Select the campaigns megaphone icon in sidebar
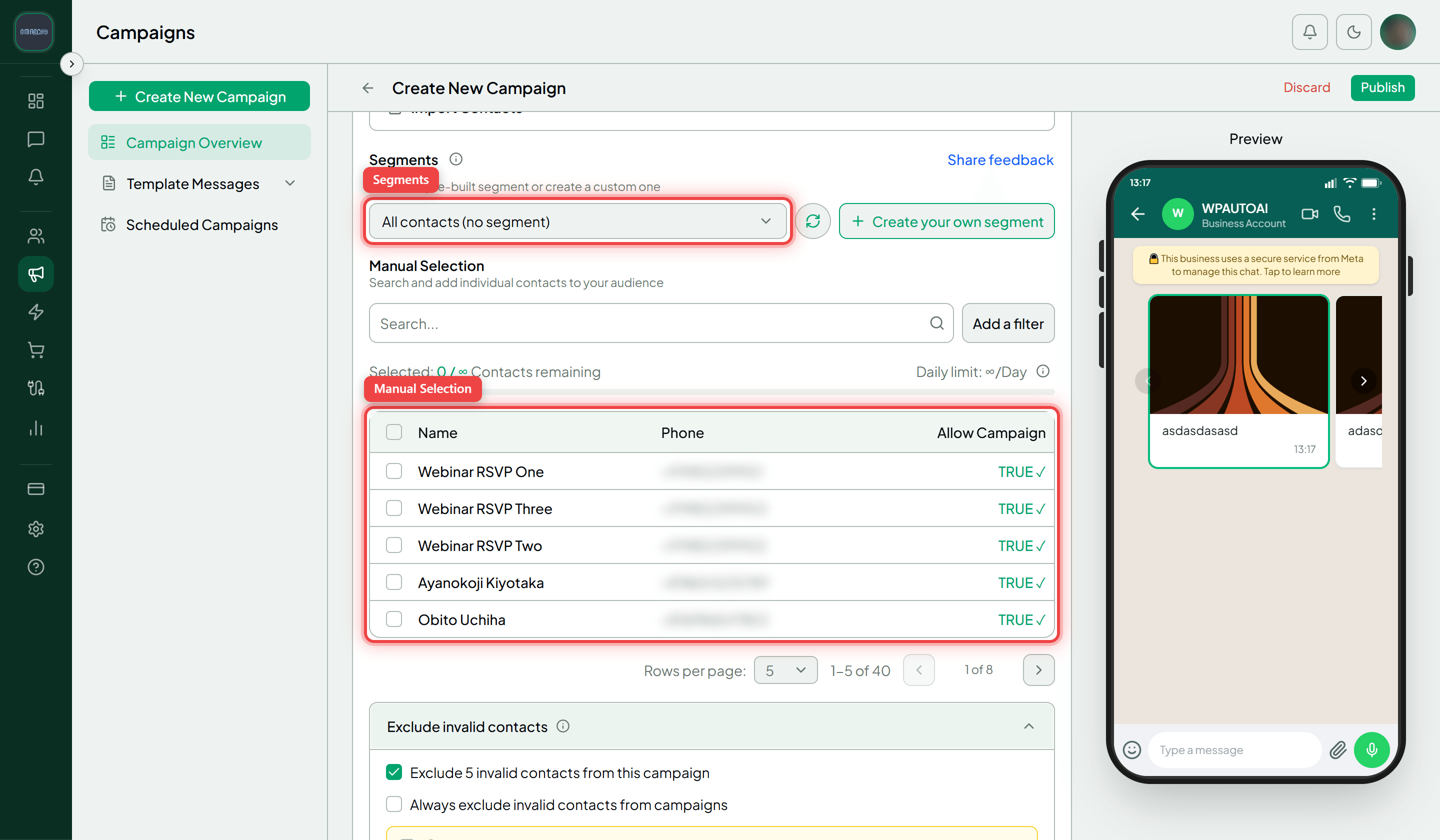The width and height of the screenshot is (1440, 840). 36,274
